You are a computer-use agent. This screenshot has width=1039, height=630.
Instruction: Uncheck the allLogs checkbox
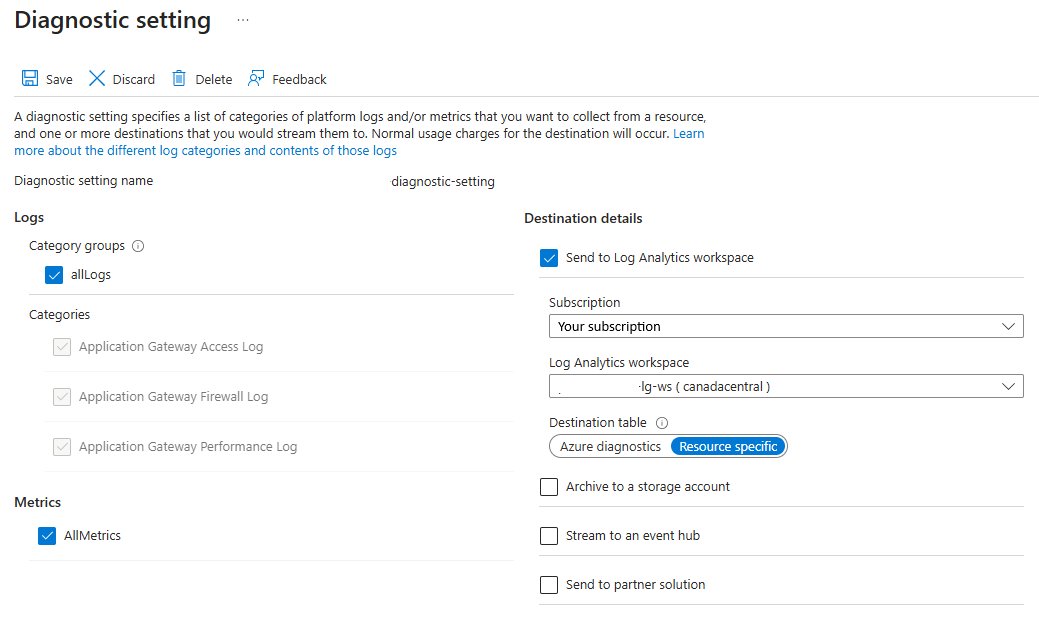pyautogui.click(x=54, y=275)
